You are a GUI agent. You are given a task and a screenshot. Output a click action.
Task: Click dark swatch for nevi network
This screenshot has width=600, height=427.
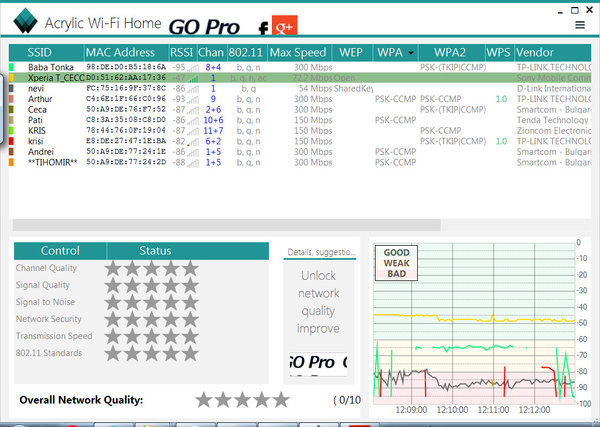pos(11,88)
